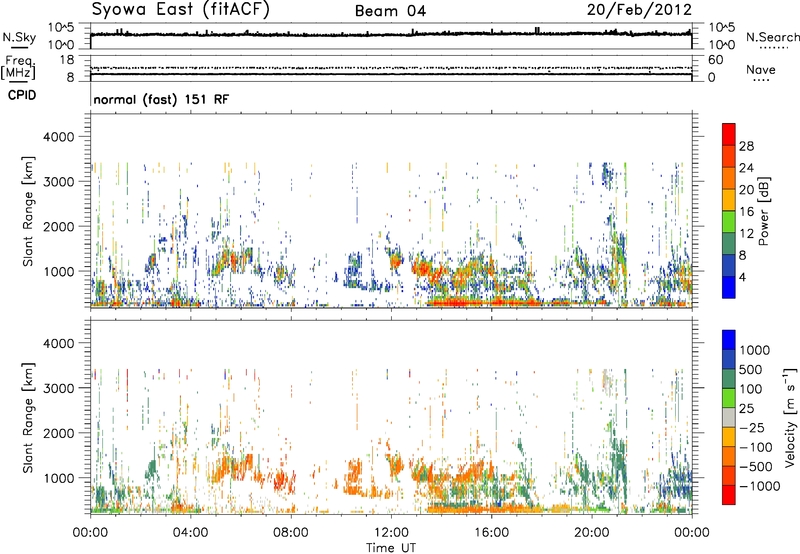Click the '12' Power colorbar label

pyautogui.click(x=746, y=234)
